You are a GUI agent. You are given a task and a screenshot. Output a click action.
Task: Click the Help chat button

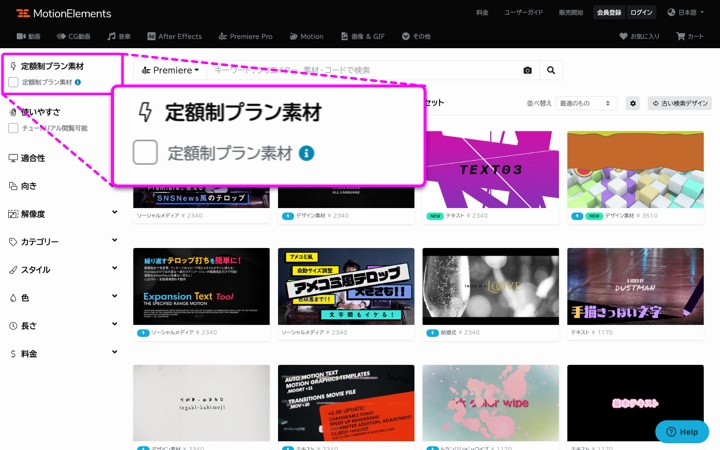[x=682, y=432]
